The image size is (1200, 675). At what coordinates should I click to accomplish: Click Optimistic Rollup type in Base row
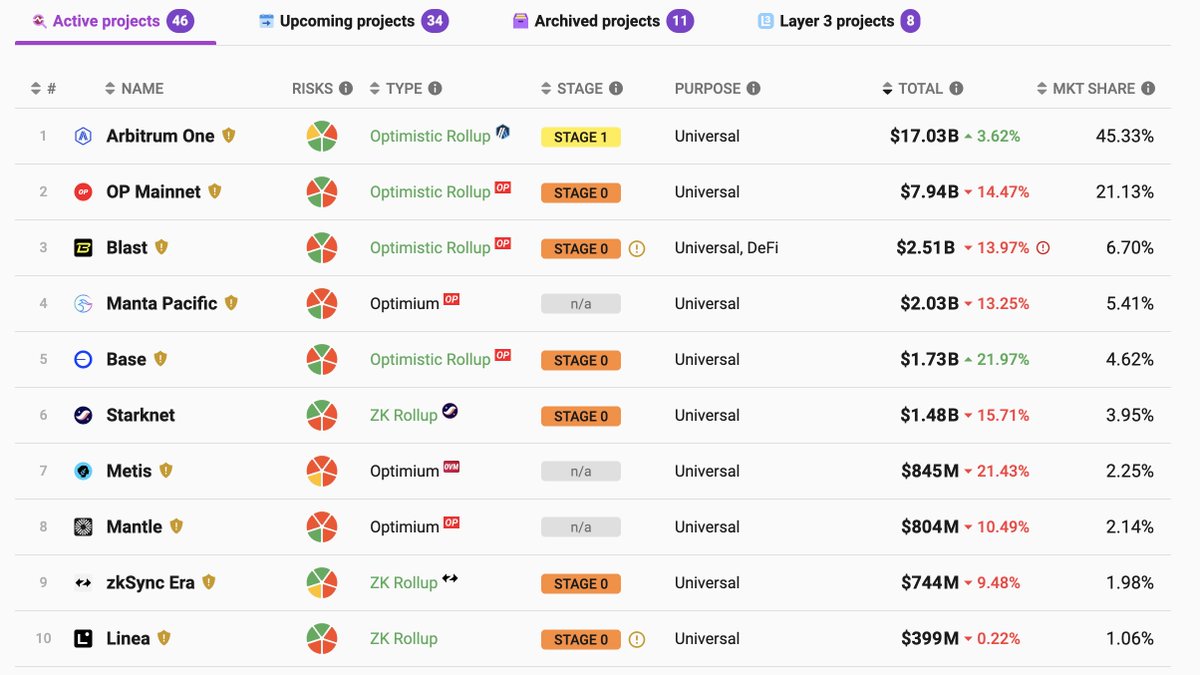(430, 360)
